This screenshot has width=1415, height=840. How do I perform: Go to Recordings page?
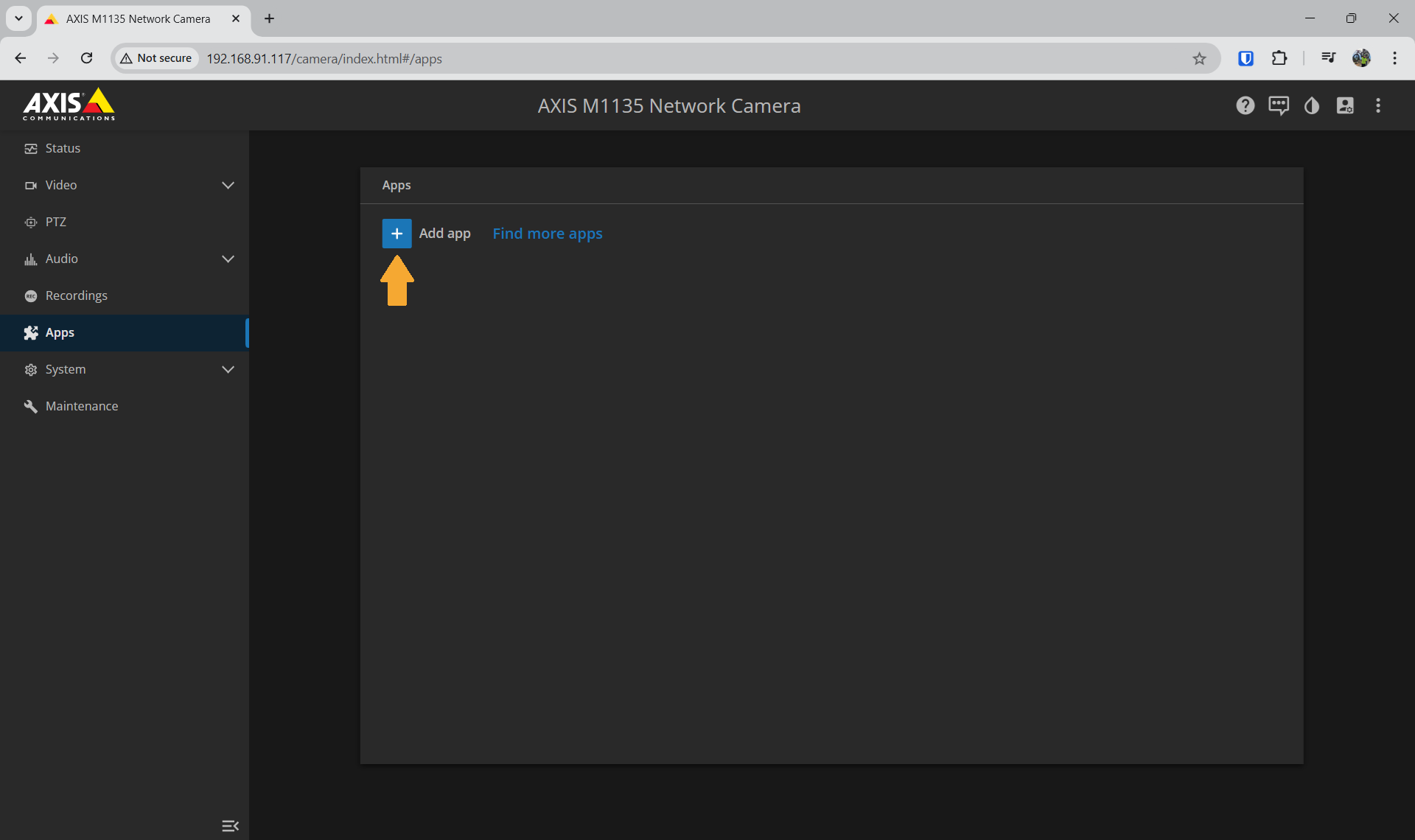[x=125, y=295]
